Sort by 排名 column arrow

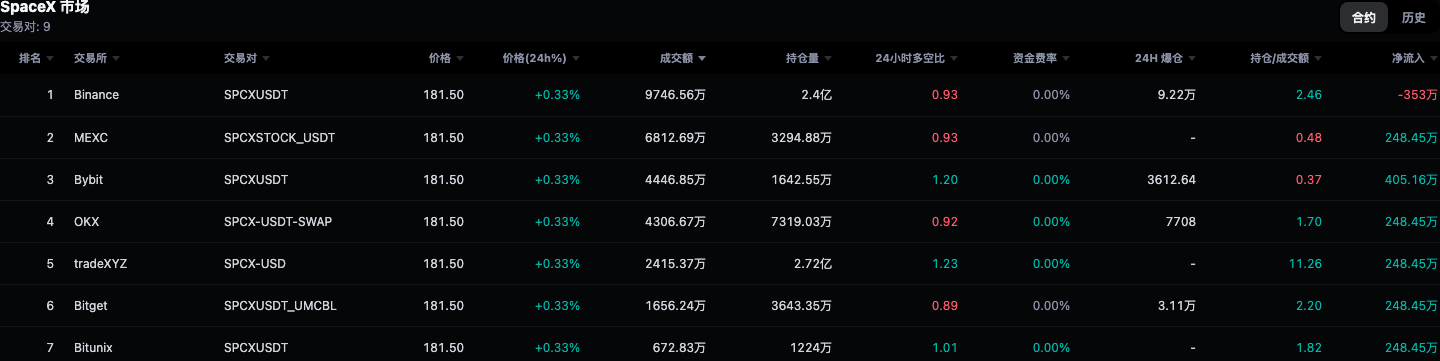coord(51,59)
